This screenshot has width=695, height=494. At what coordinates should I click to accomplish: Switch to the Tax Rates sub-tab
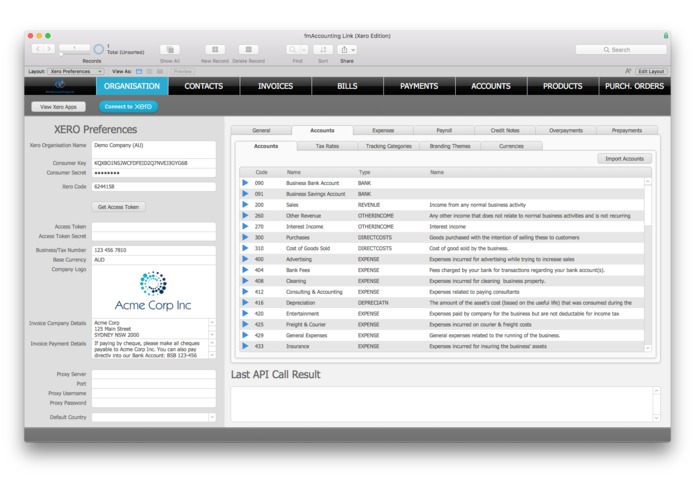(327, 146)
